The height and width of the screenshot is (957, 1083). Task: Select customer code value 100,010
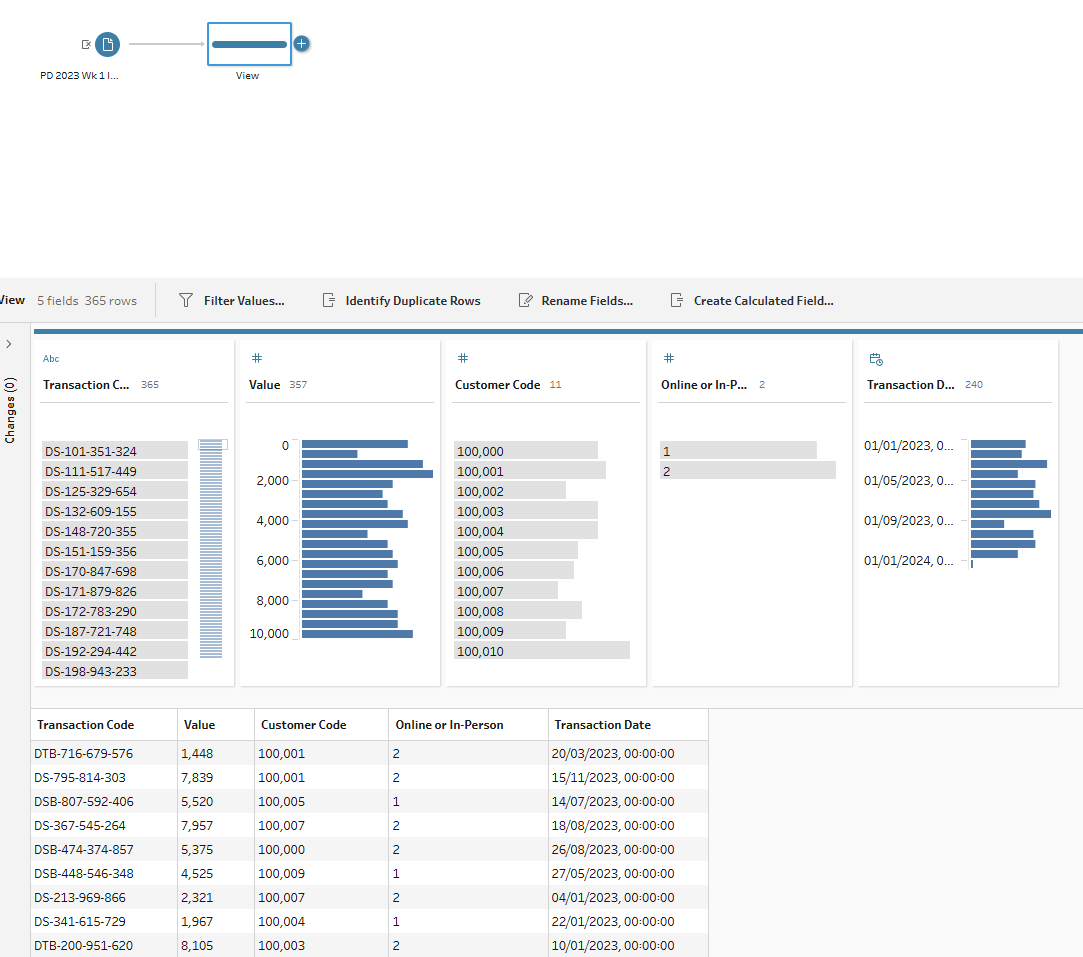(541, 651)
